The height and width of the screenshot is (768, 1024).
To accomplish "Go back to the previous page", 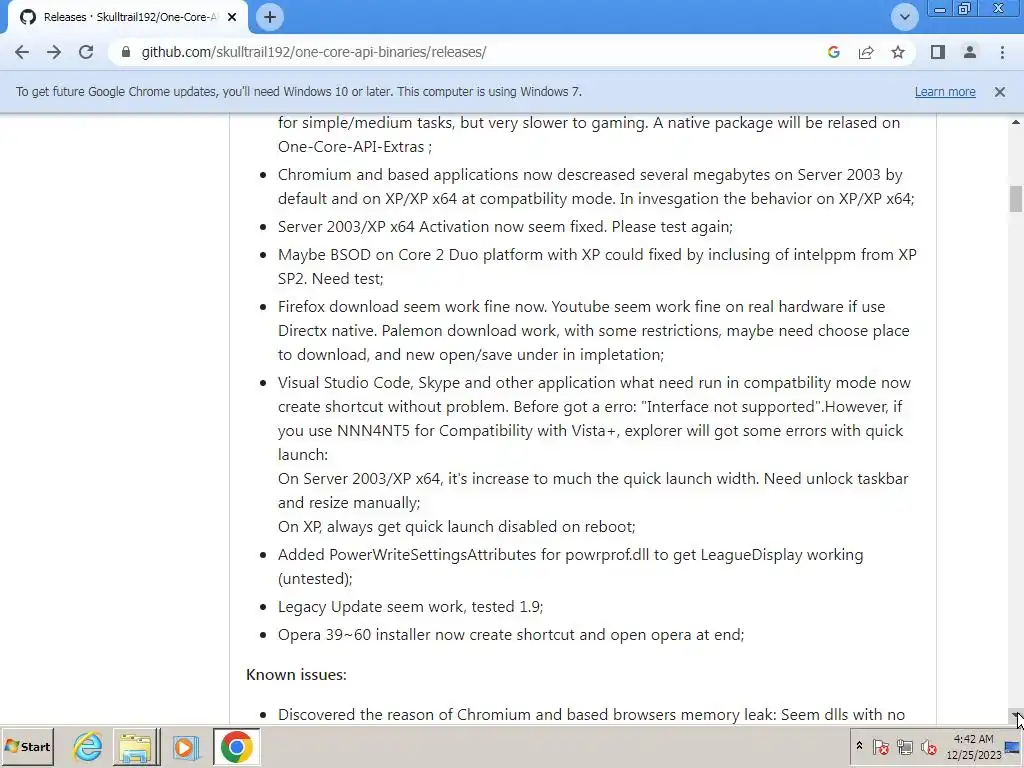I will coord(22,52).
